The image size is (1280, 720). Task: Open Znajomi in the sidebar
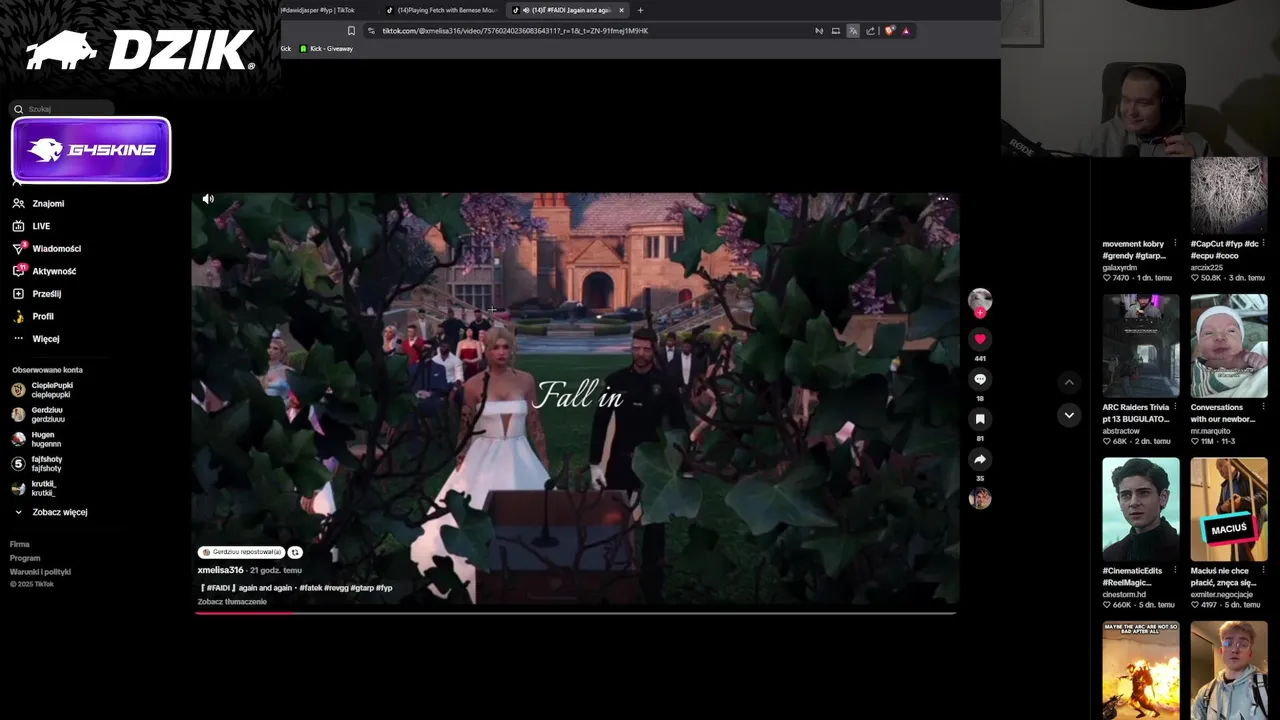click(x=40, y=203)
